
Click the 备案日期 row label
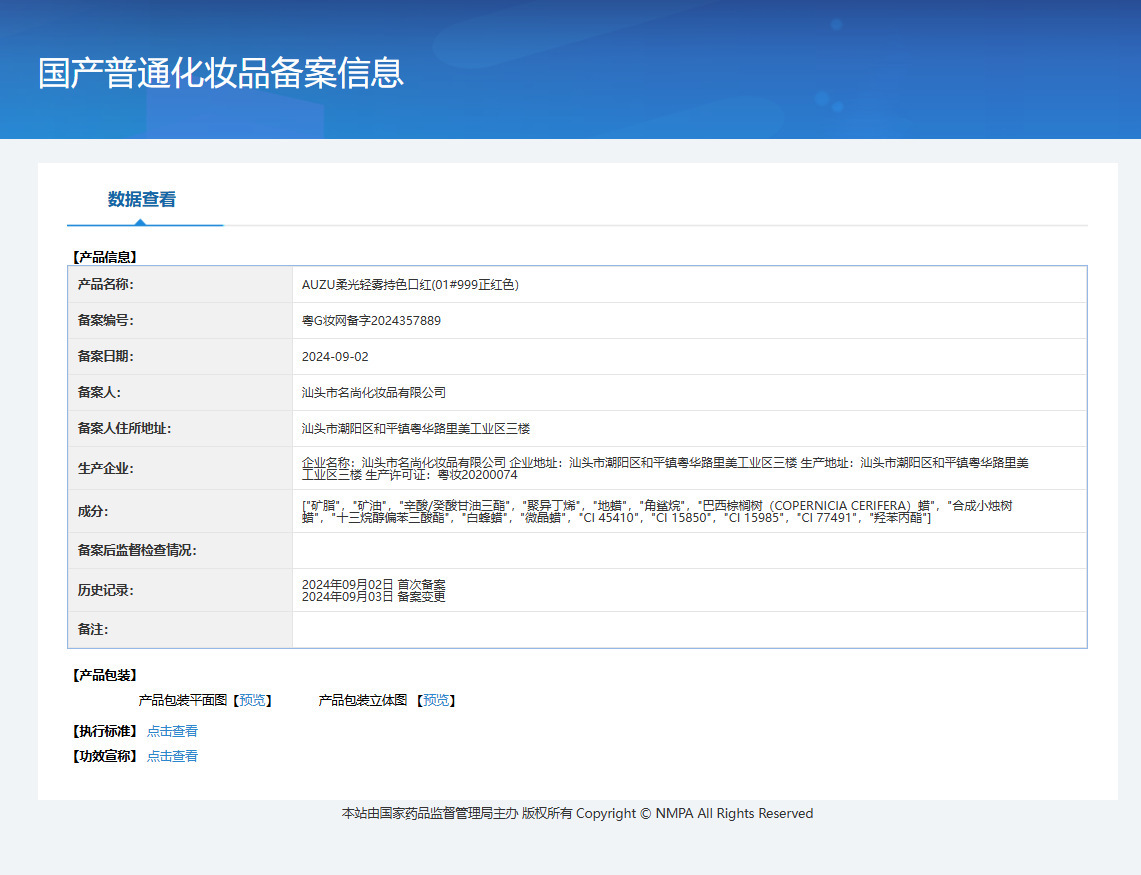(x=106, y=357)
